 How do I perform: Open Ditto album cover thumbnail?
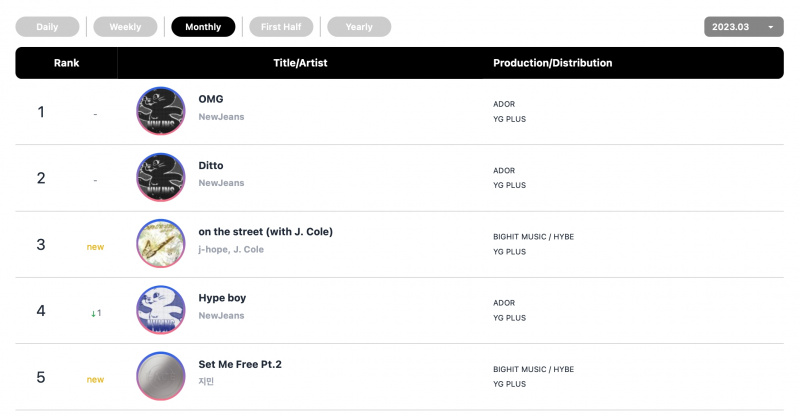(x=161, y=177)
